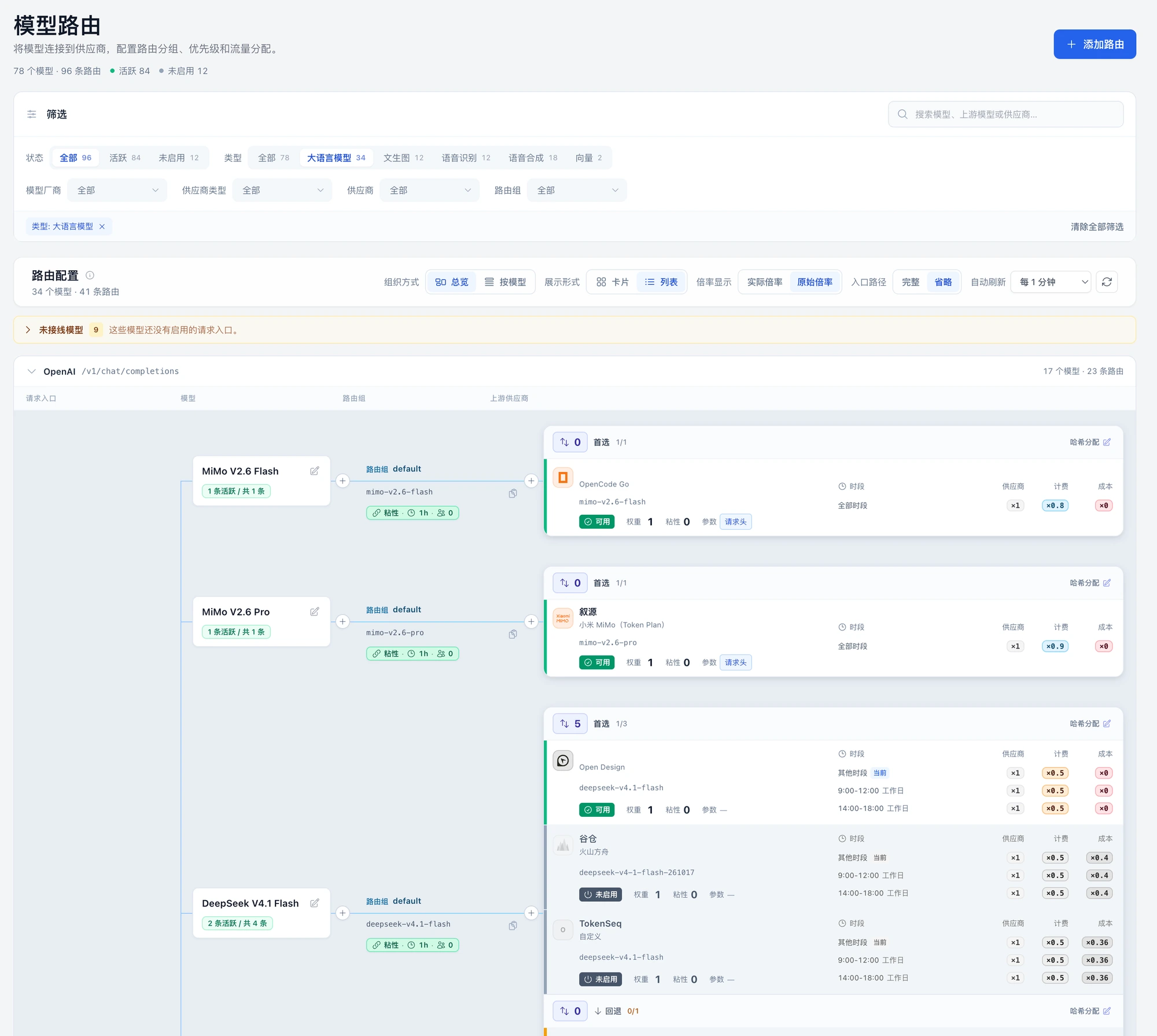Image resolution: width=1157 pixels, height=1036 pixels.
Task: Filter type by 文生图 12
Action: point(403,158)
